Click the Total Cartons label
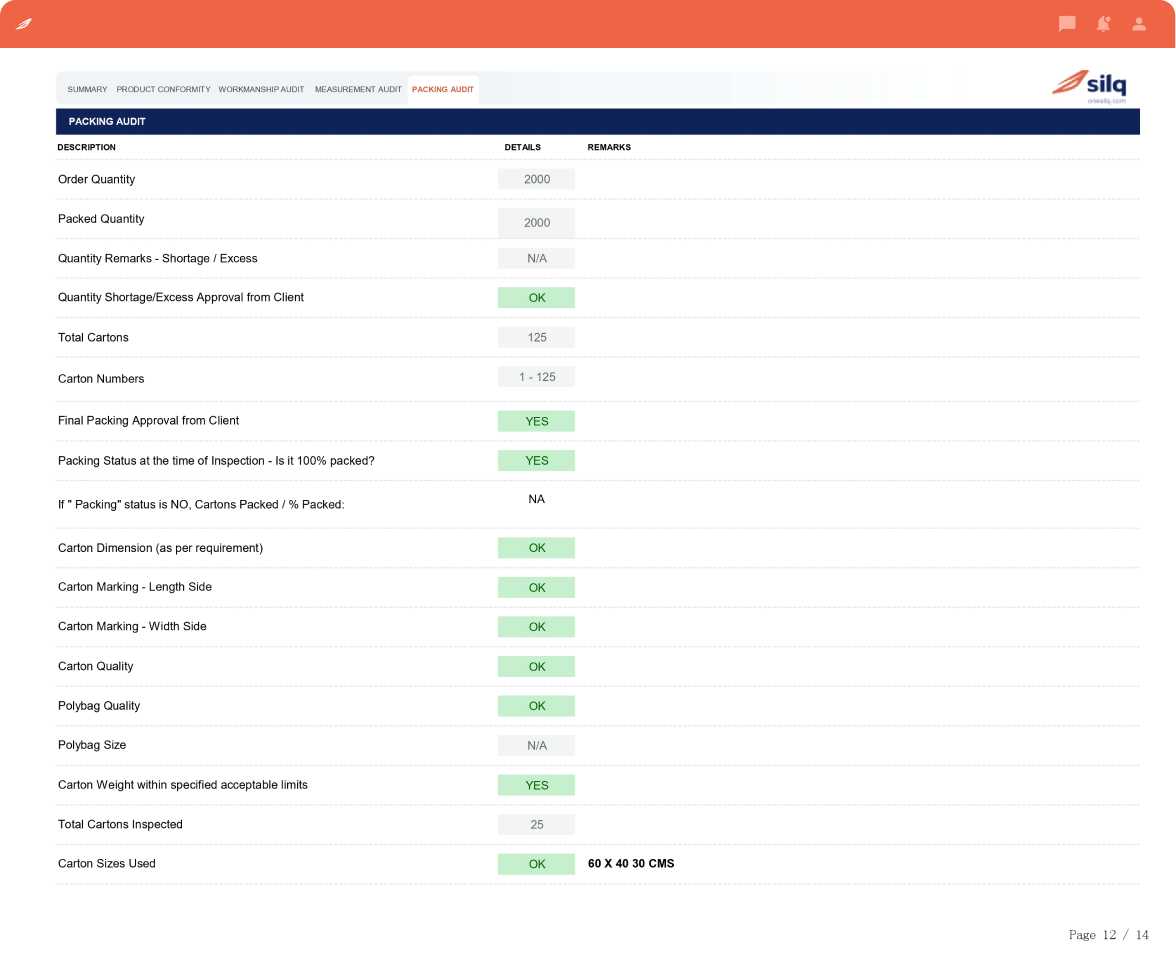Viewport: 1176px width, 957px height. [x=93, y=338]
